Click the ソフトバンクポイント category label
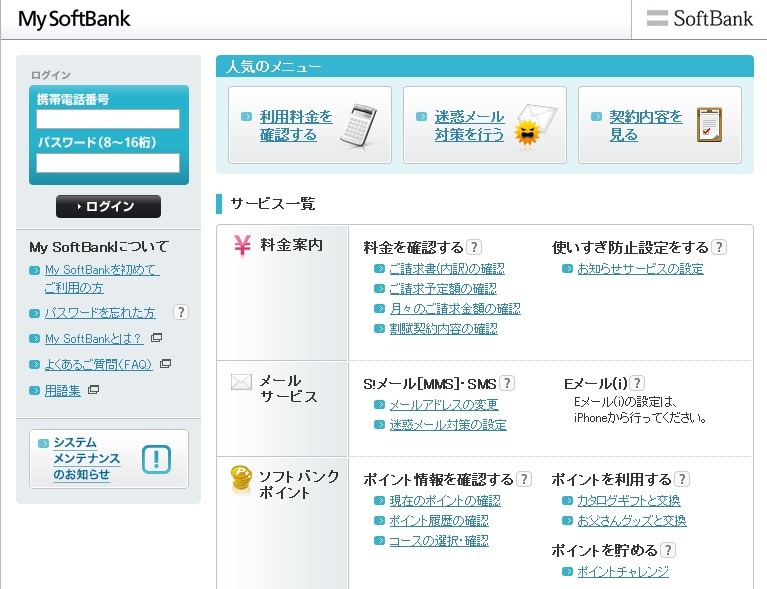Image resolution: width=767 pixels, height=589 pixels. pos(299,484)
